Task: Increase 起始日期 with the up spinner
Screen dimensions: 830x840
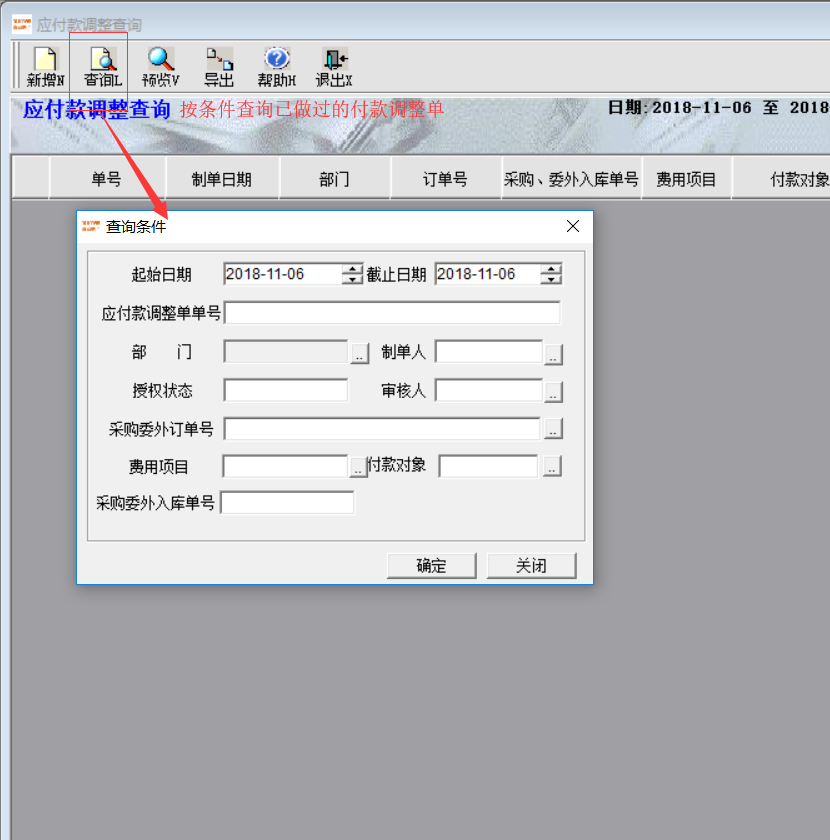Action: [352, 268]
